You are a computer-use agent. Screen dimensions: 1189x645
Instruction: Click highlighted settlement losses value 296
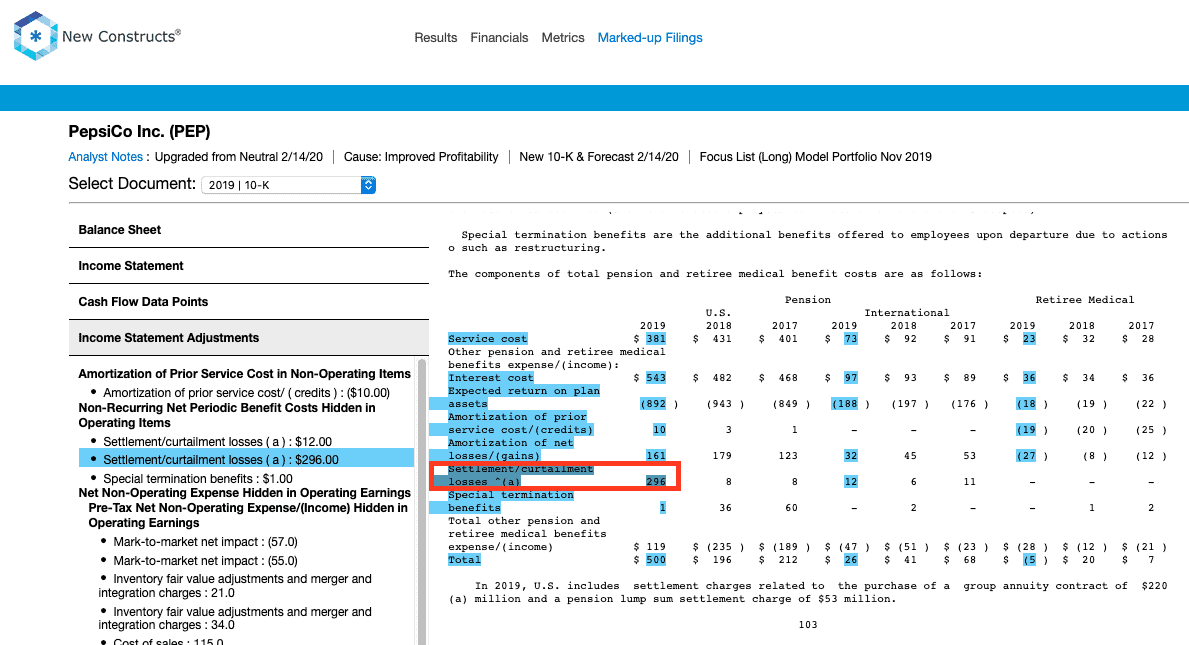656,482
